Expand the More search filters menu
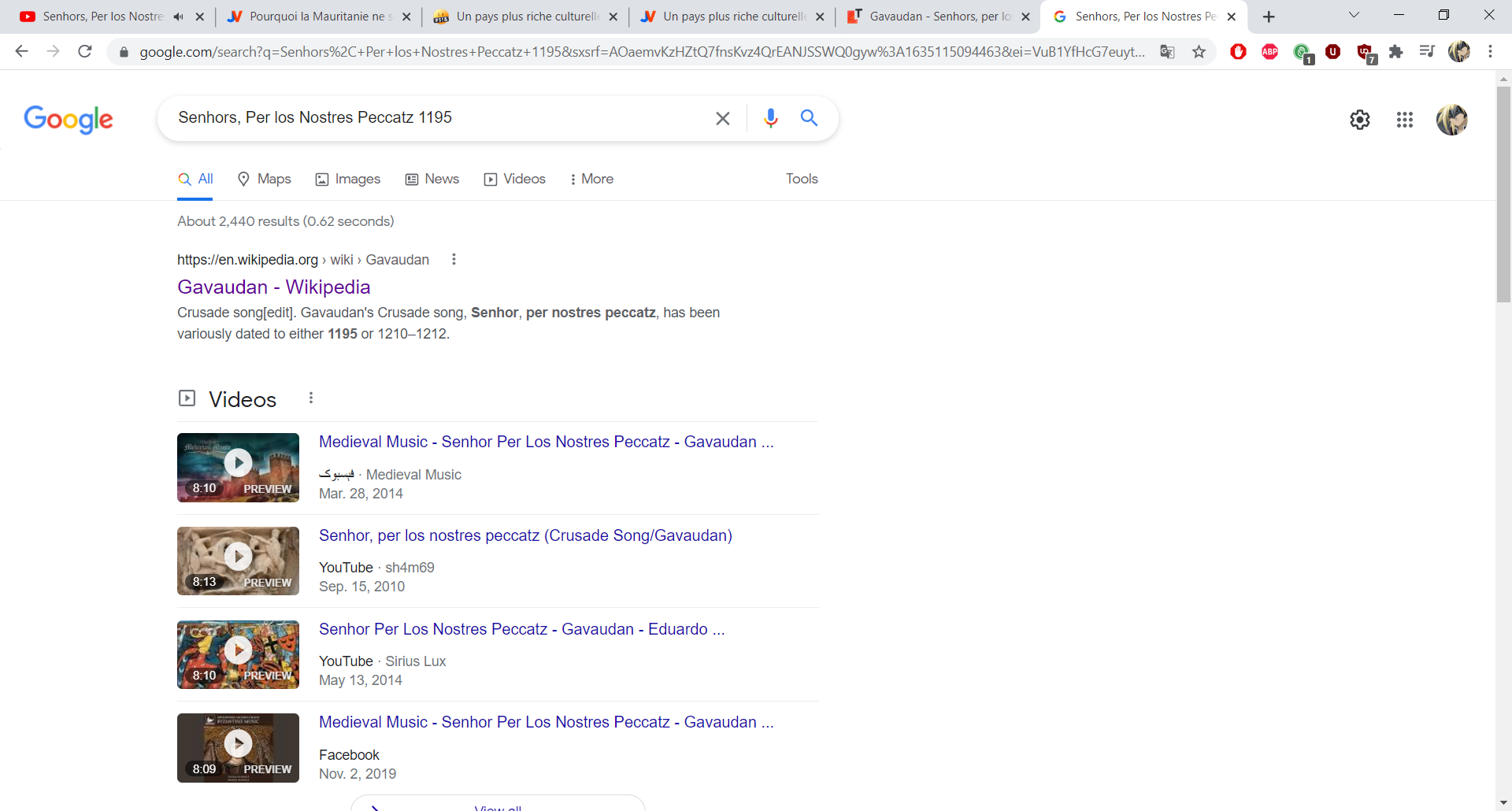 (591, 180)
